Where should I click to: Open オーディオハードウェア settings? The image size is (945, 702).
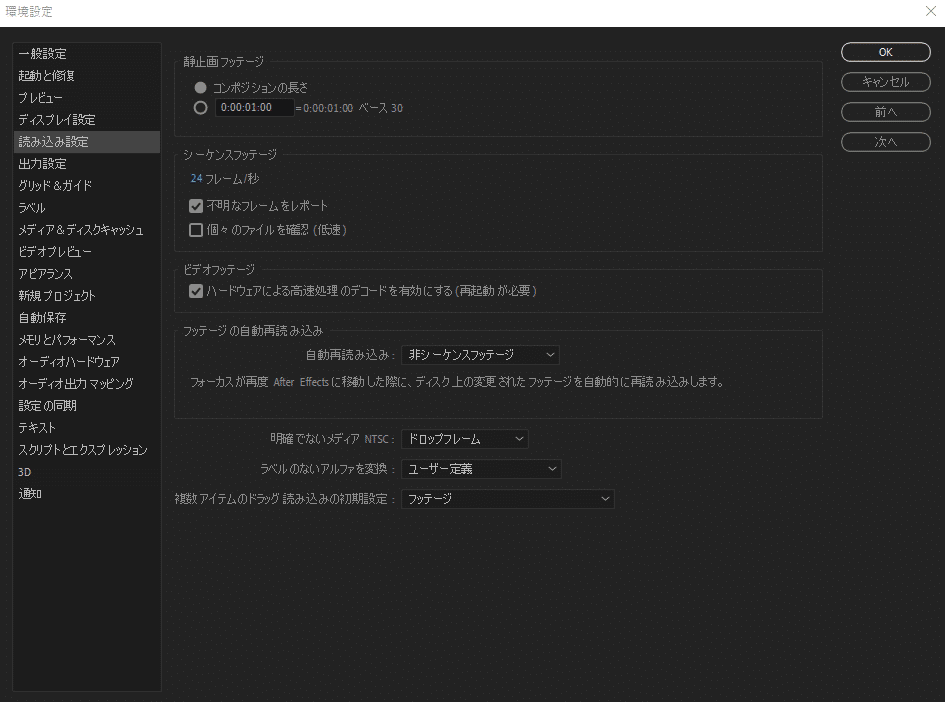pyautogui.click(x=87, y=362)
